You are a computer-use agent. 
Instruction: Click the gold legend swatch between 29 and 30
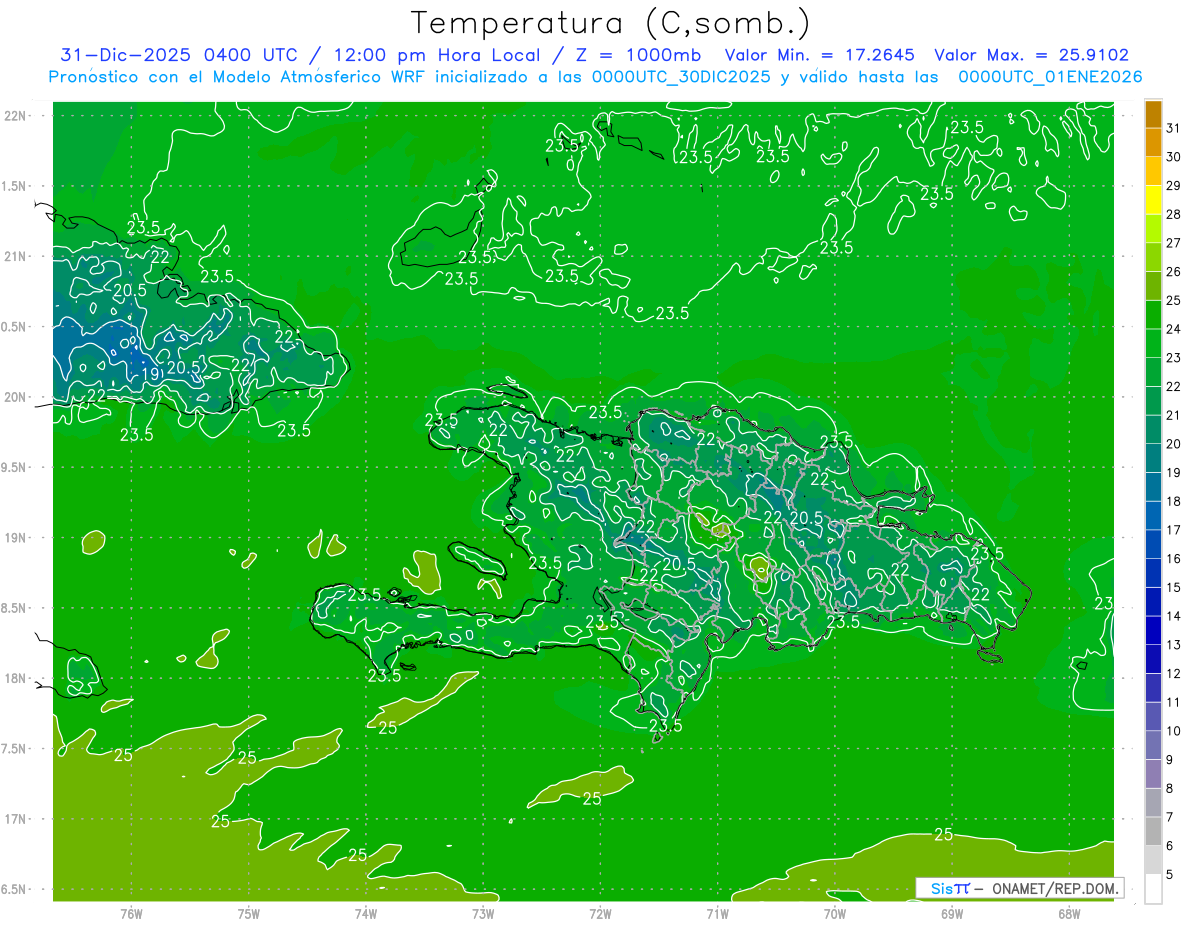tap(1153, 171)
